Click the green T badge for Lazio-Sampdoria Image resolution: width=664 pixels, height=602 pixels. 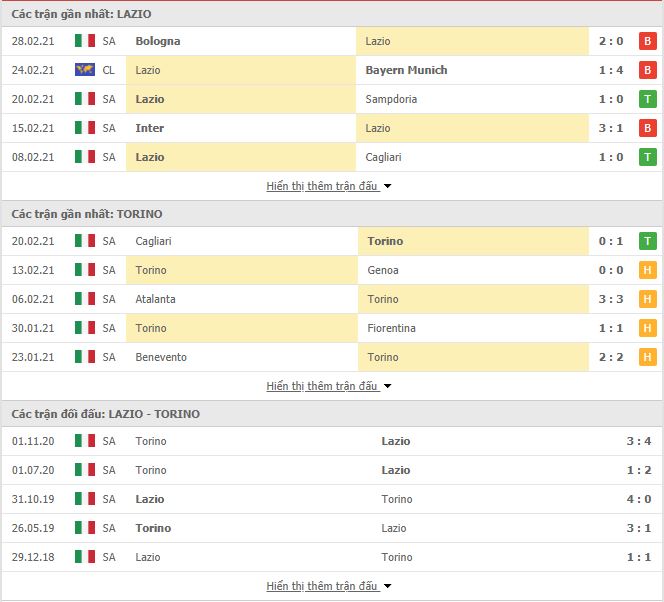pyautogui.click(x=647, y=99)
